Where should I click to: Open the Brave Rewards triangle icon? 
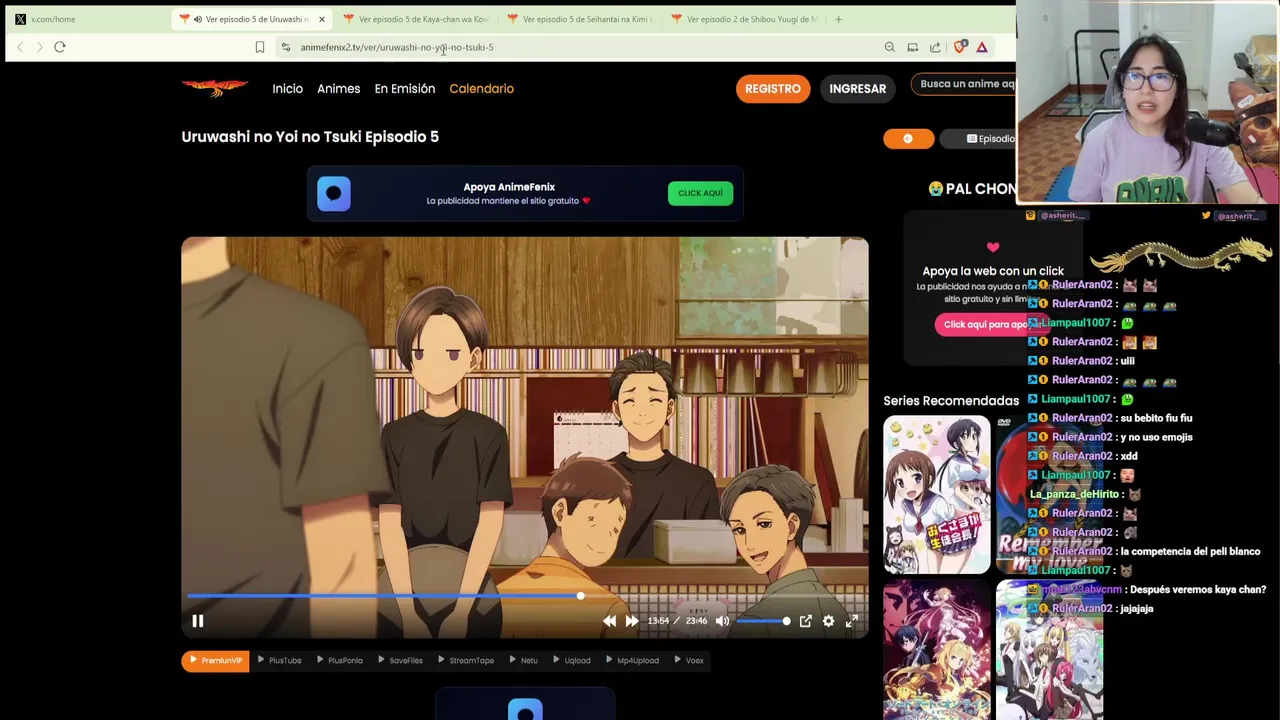(982, 47)
